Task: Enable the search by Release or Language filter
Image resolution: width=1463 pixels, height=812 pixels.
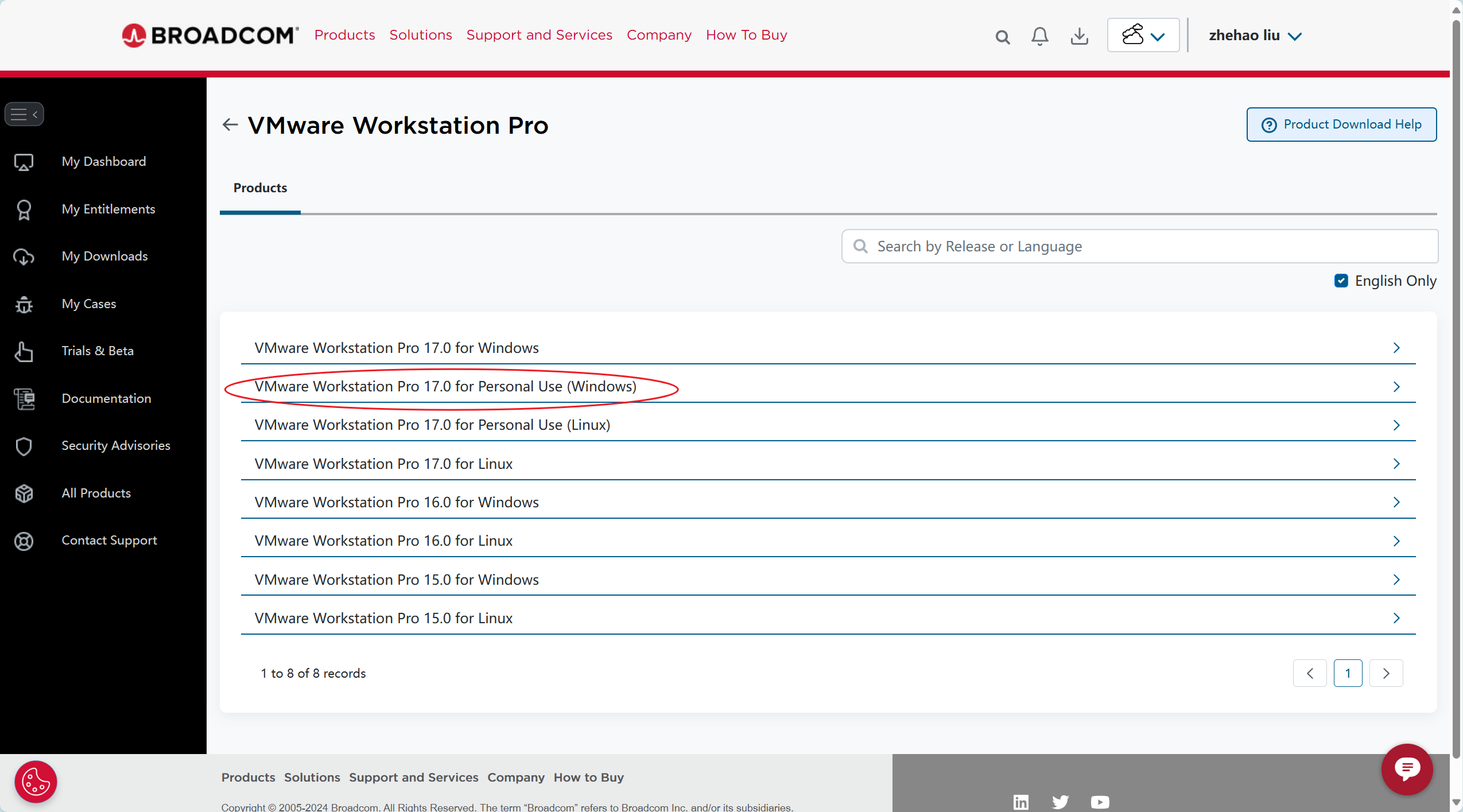Action: pos(1139,245)
